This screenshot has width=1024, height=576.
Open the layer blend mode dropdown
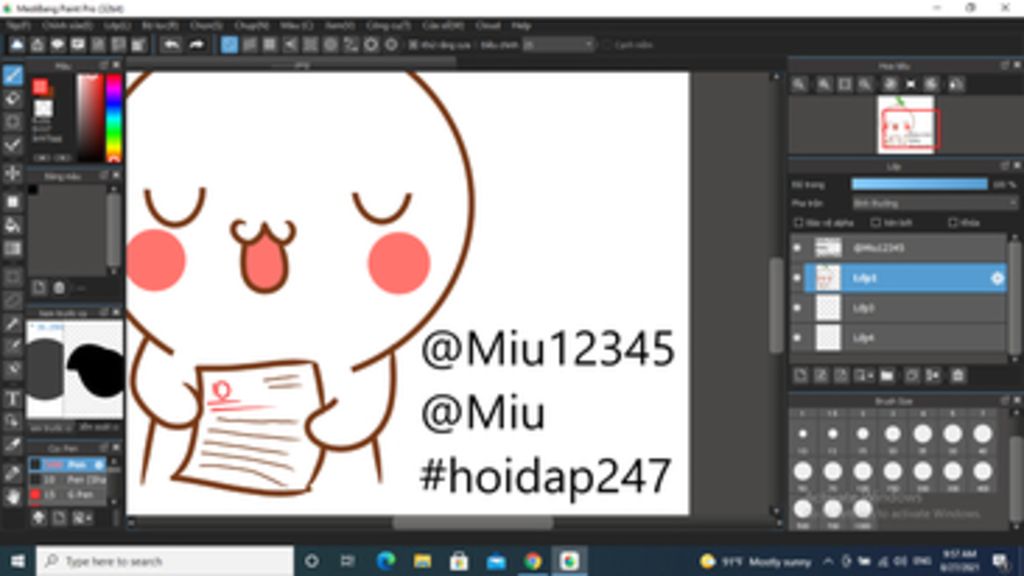point(935,203)
